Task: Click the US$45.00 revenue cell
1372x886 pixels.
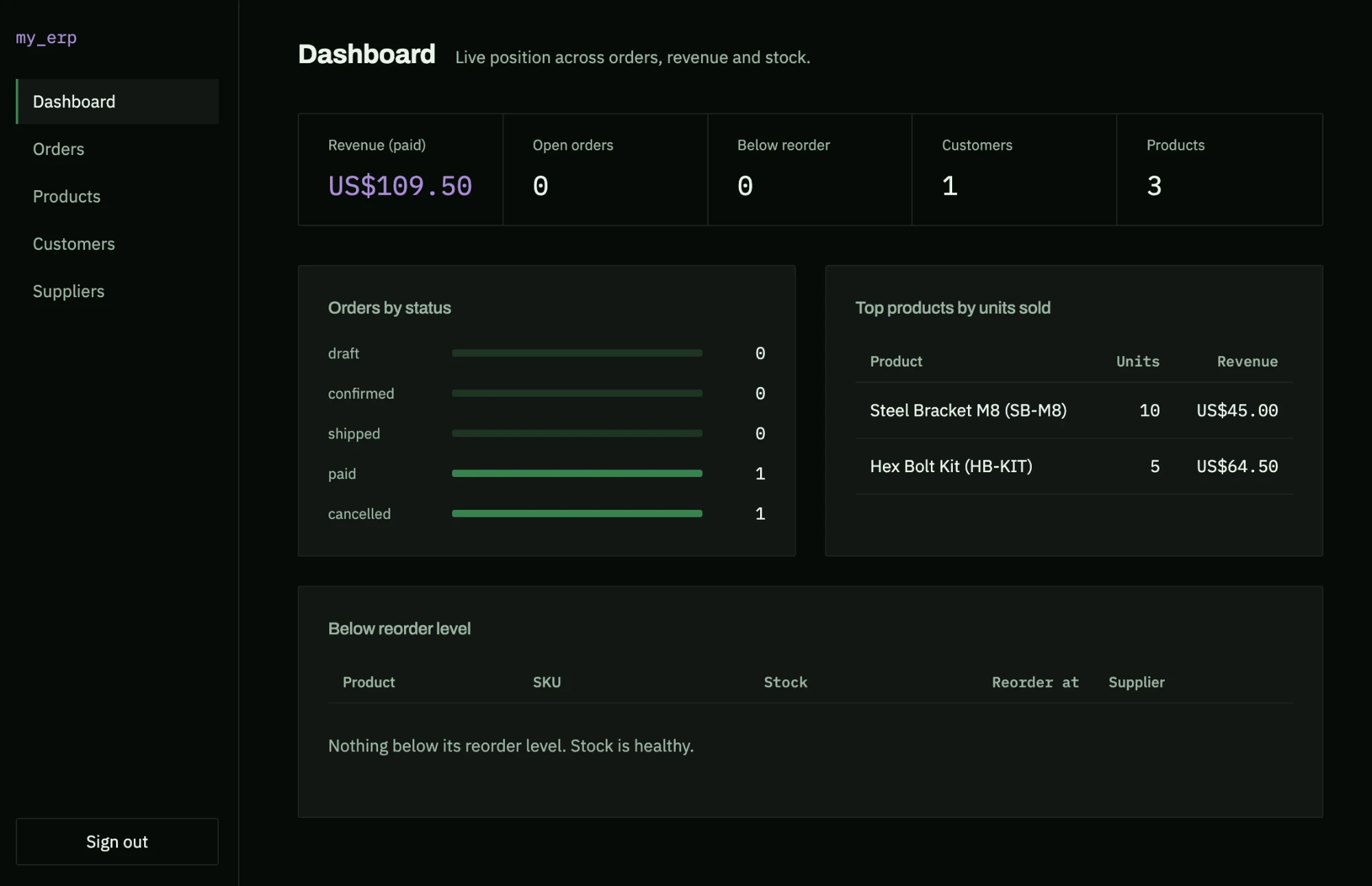Action: point(1237,410)
